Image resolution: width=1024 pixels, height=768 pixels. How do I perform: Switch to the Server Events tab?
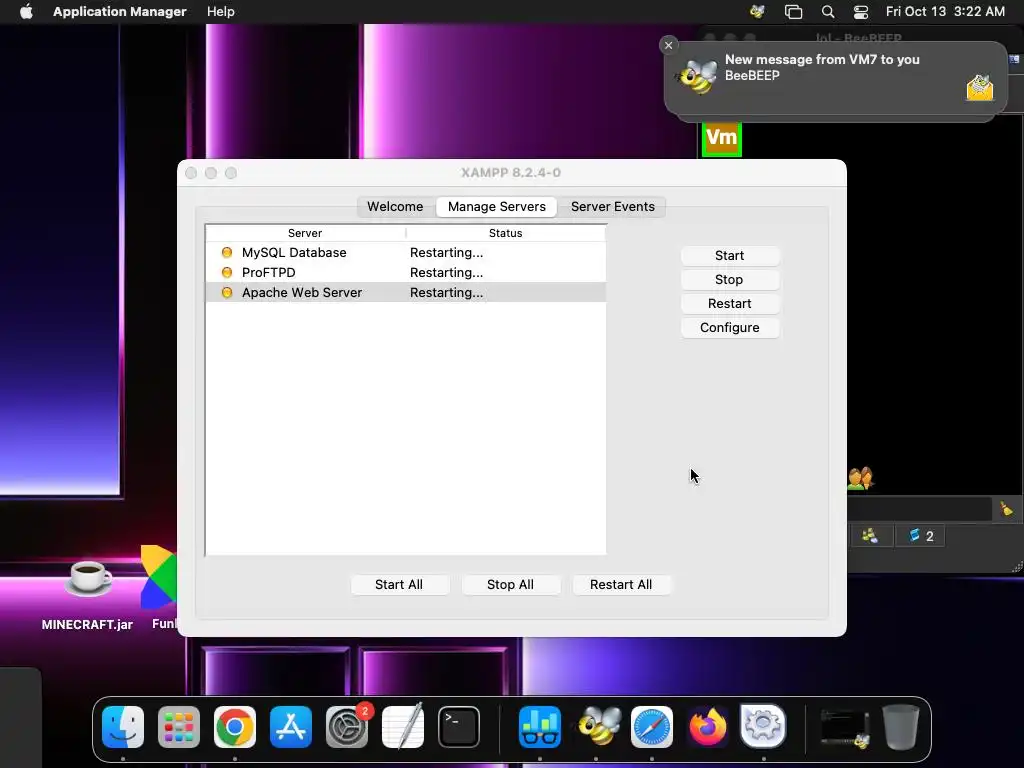613,206
